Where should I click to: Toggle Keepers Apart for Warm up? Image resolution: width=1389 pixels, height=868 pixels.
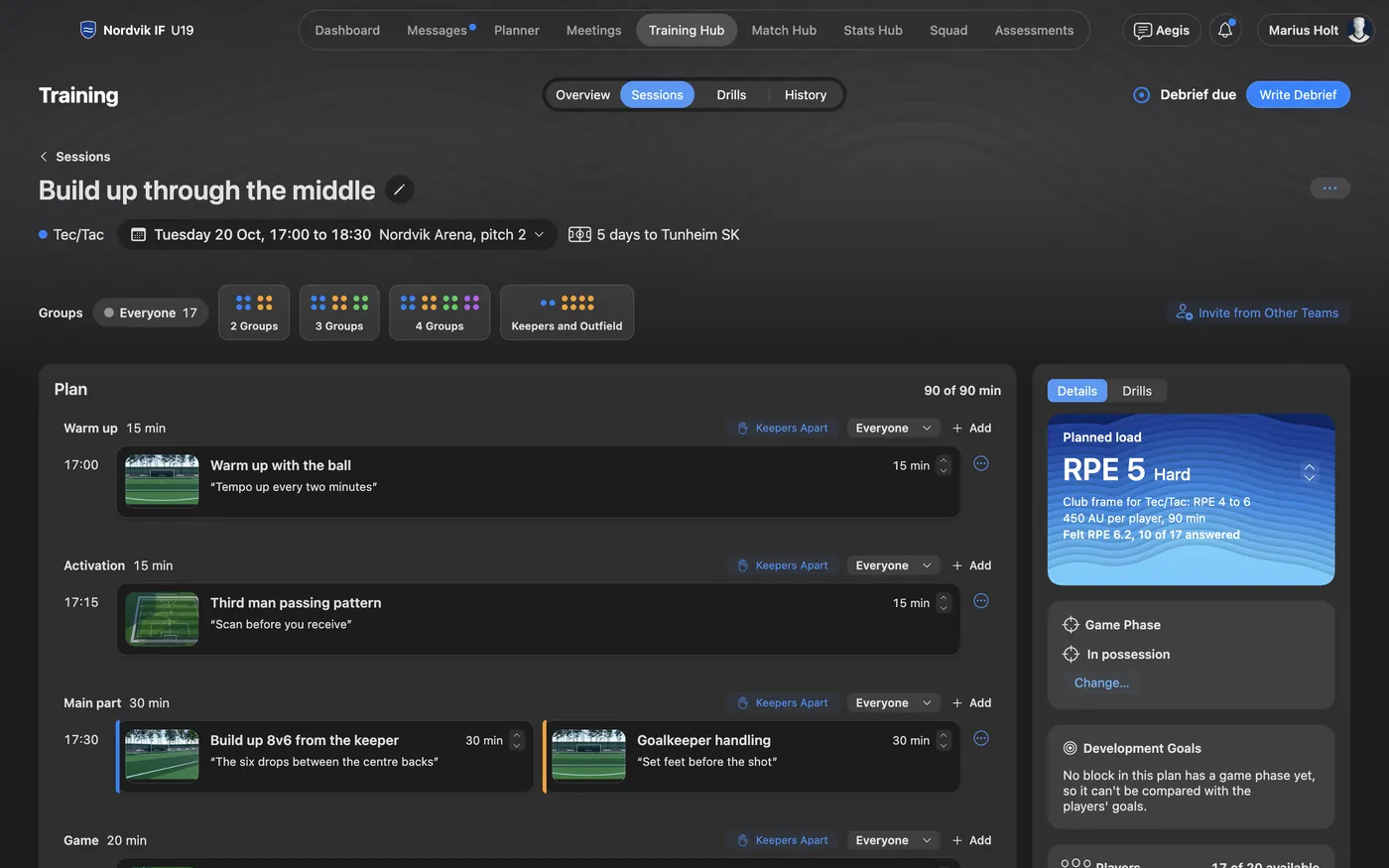[x=783, y=429]
